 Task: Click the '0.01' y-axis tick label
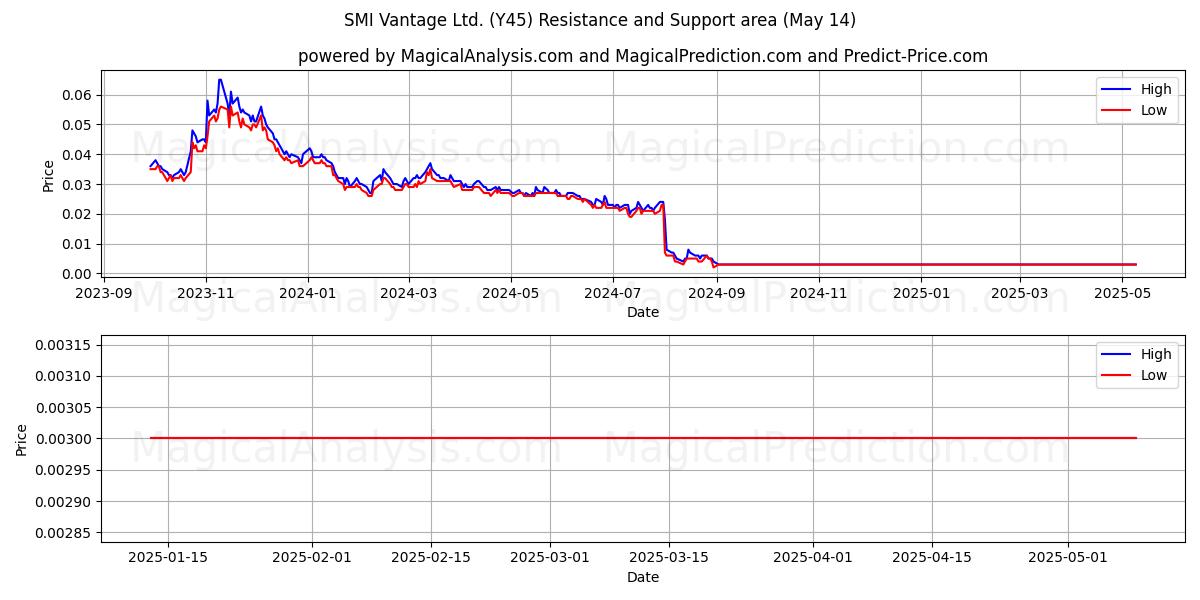pyautogui.click(x=79, y=244)
